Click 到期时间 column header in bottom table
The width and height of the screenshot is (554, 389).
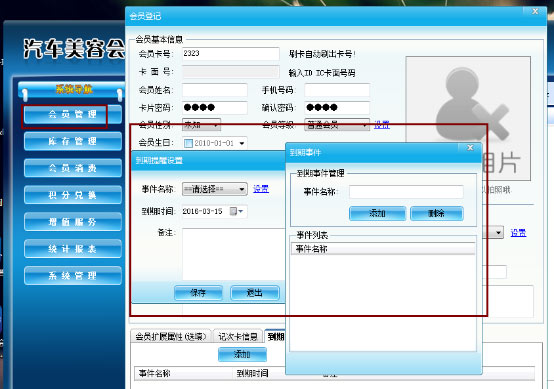[x=252, y=373]
